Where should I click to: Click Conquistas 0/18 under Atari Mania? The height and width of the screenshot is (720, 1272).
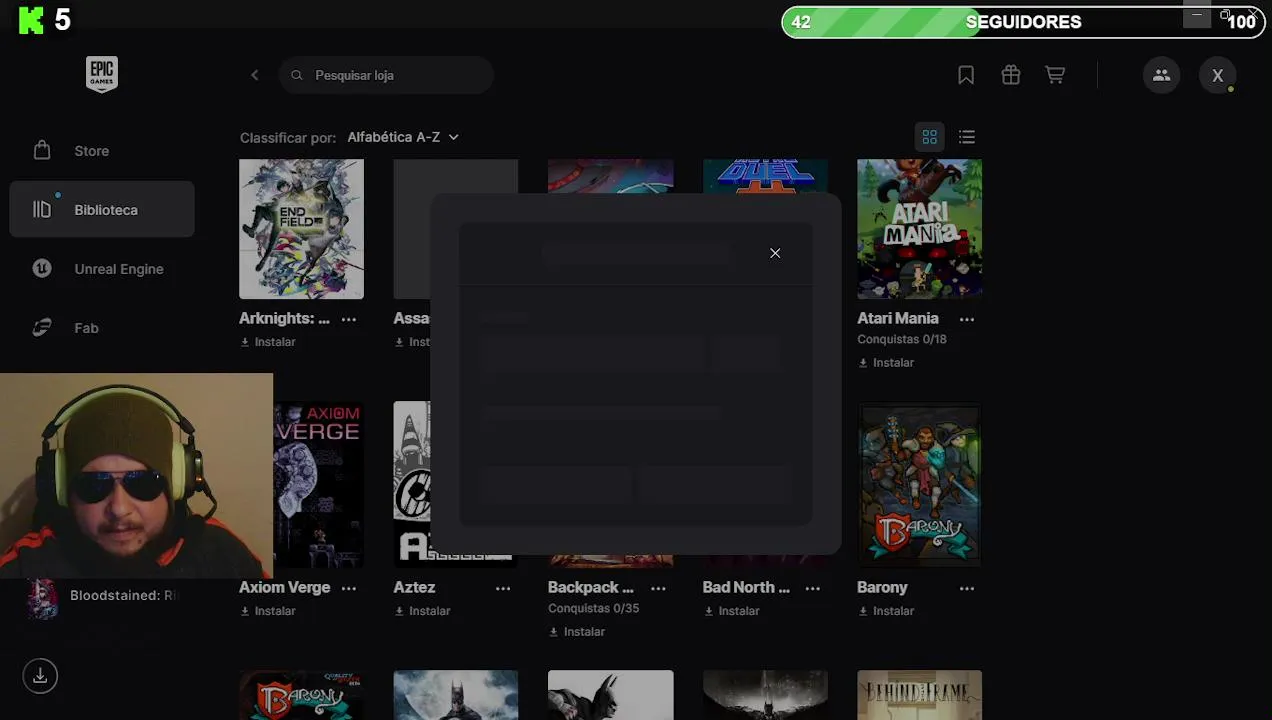[901, 340]
